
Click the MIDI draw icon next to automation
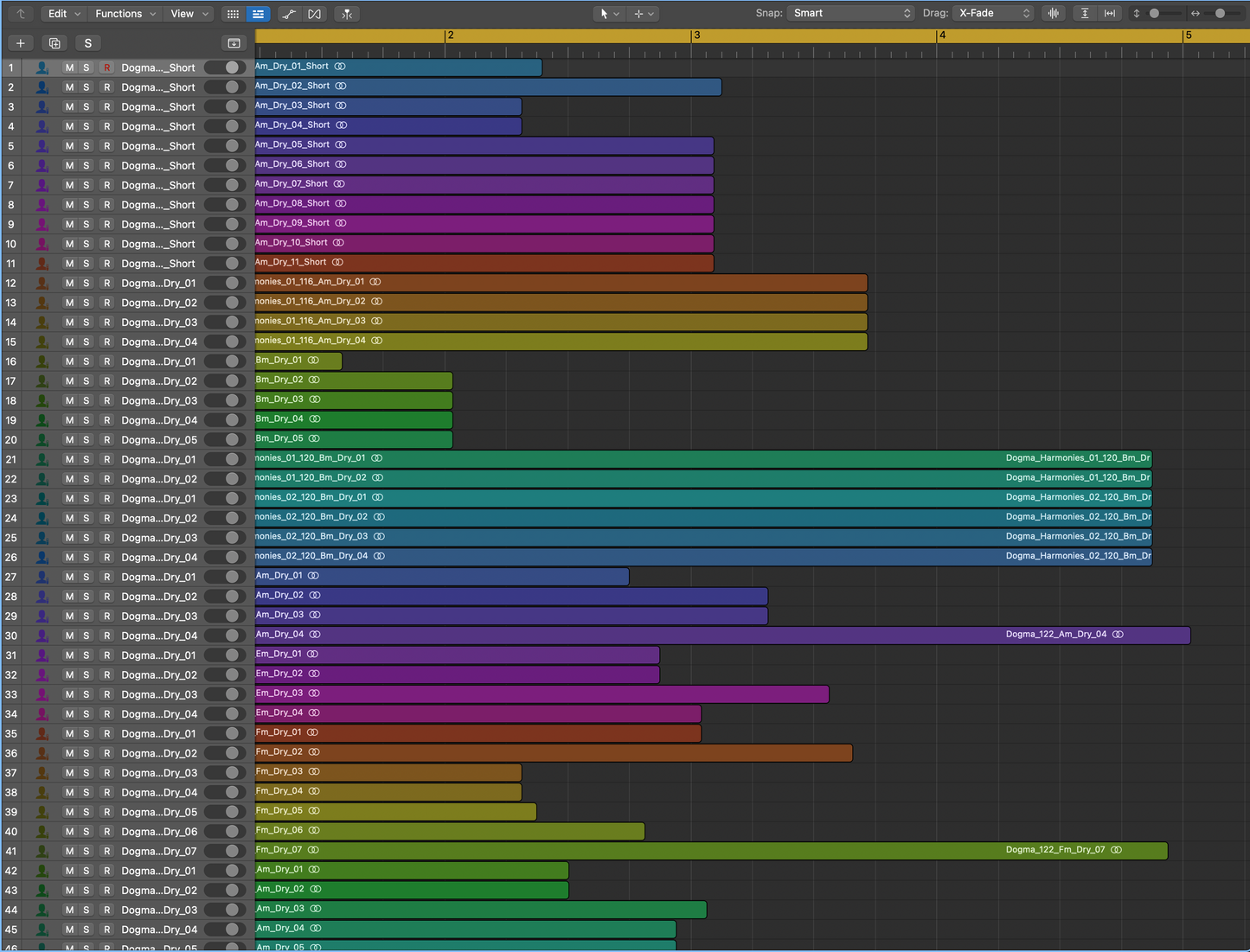(313, 13)
